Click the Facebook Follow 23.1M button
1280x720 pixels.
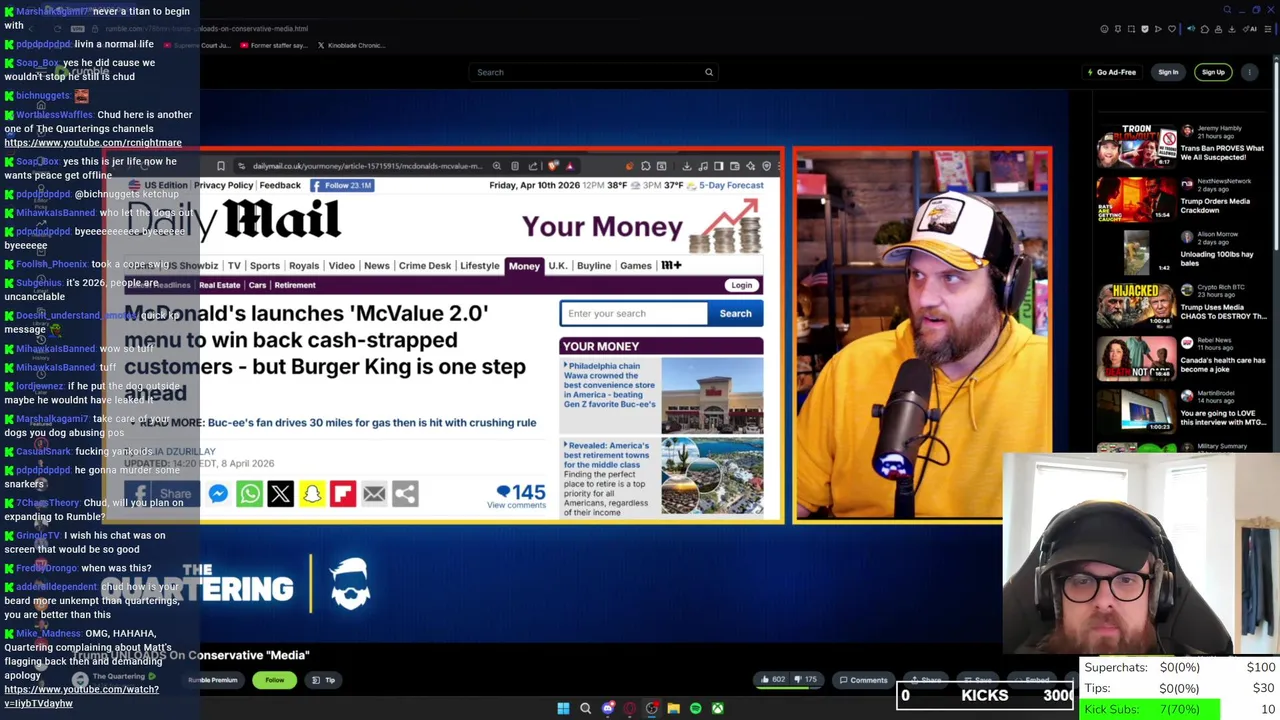click(342, 185)
